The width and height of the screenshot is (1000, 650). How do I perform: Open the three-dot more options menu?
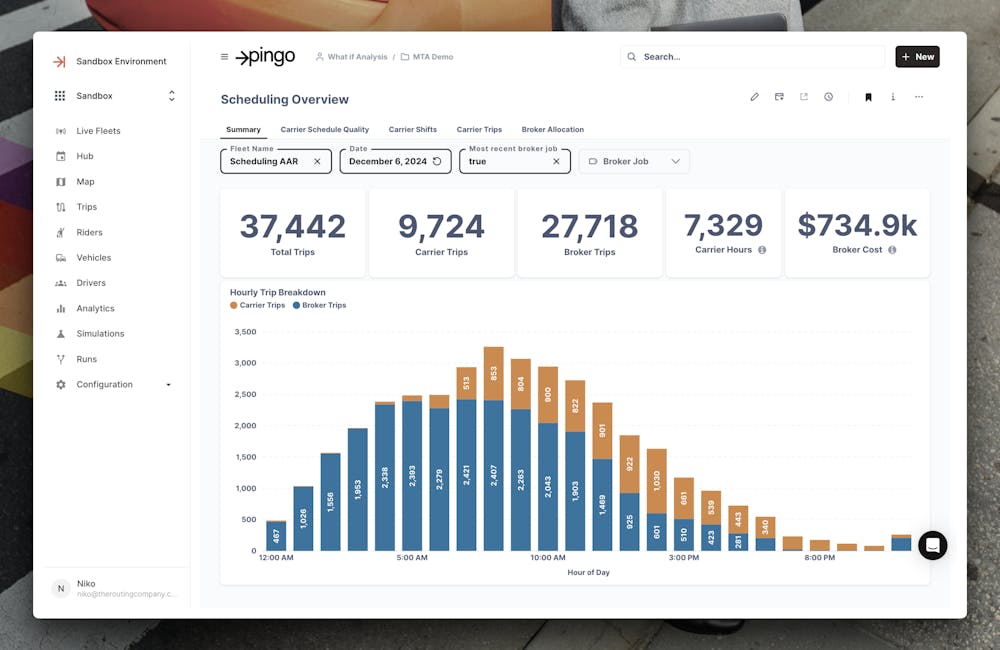pos(918,97)
